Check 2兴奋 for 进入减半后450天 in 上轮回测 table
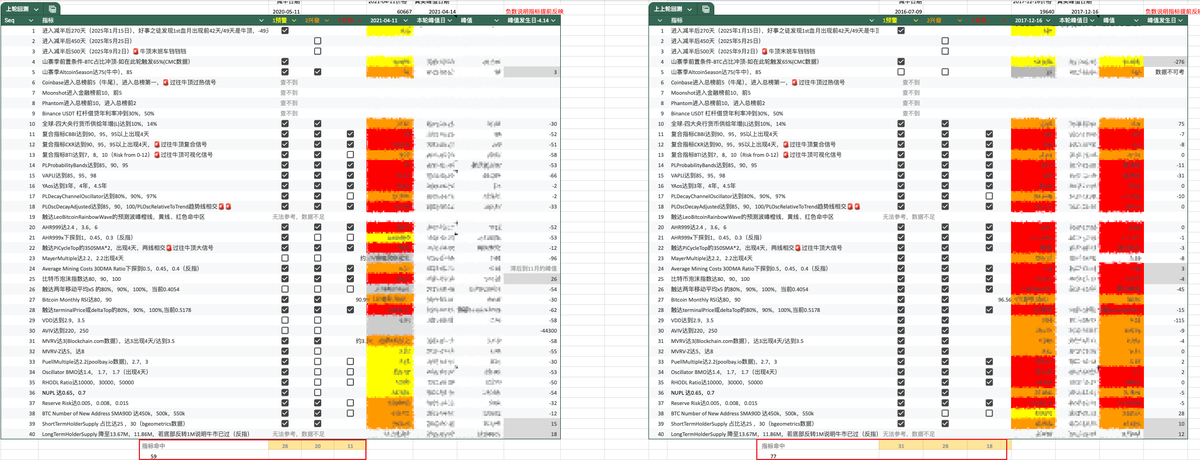 [x=317, y=41]
